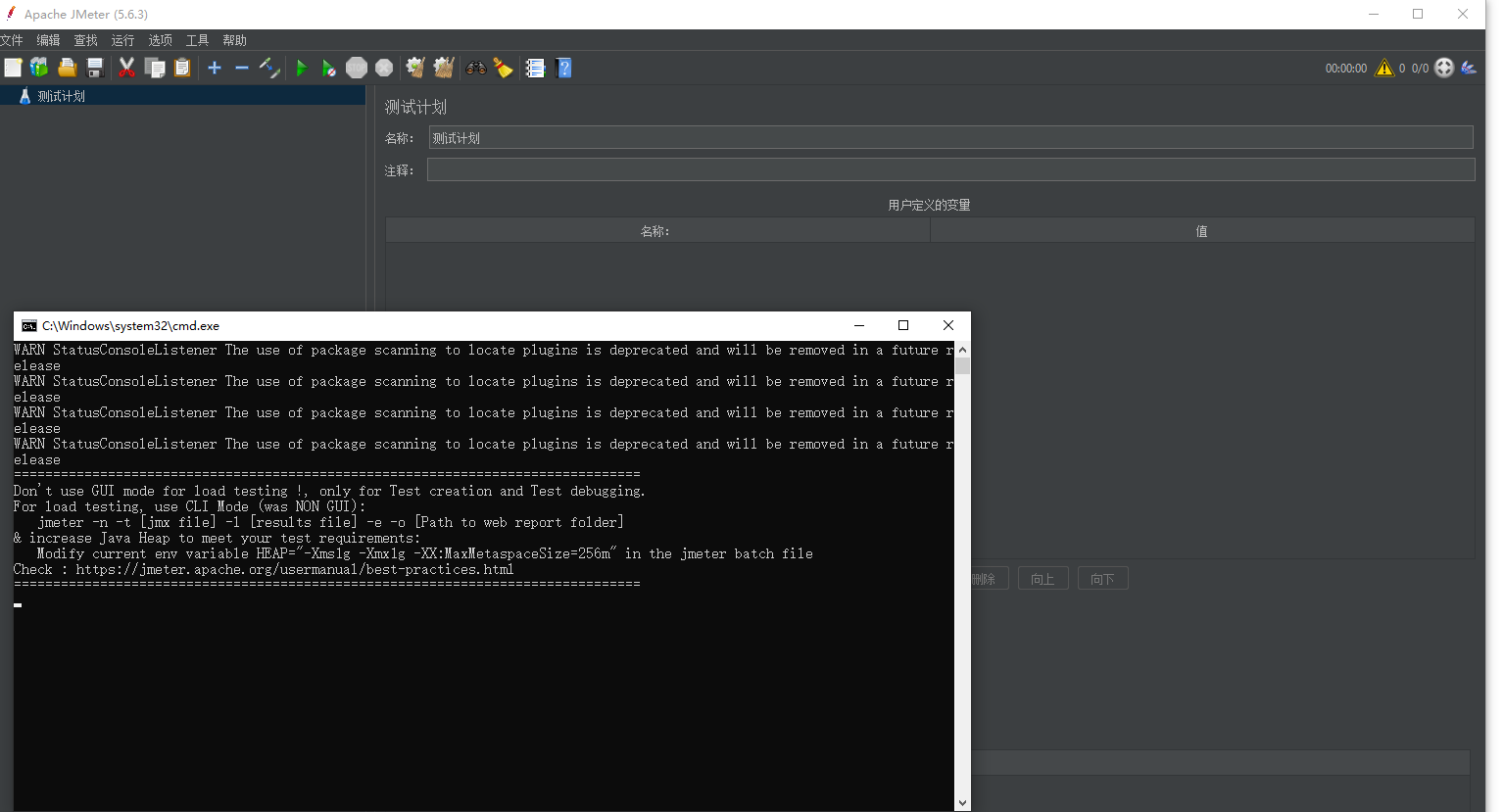
Task: Click the 0/0 thread count indicator
Action: pyautogui.click(x=1420, y=69)
